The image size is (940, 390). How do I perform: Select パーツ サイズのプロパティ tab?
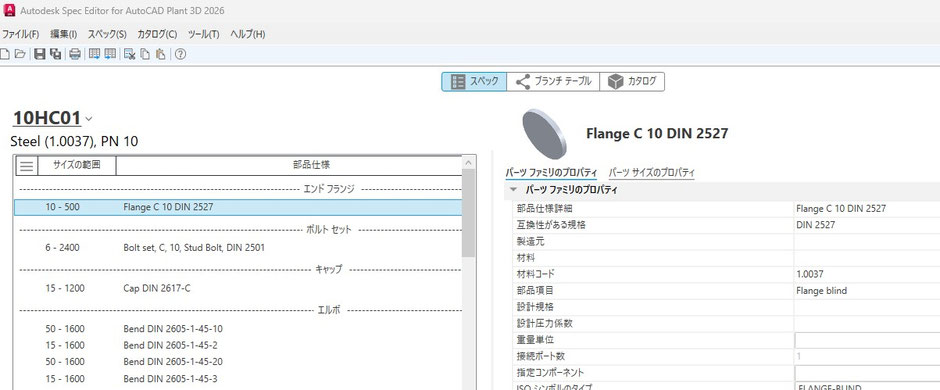(652, 173)
